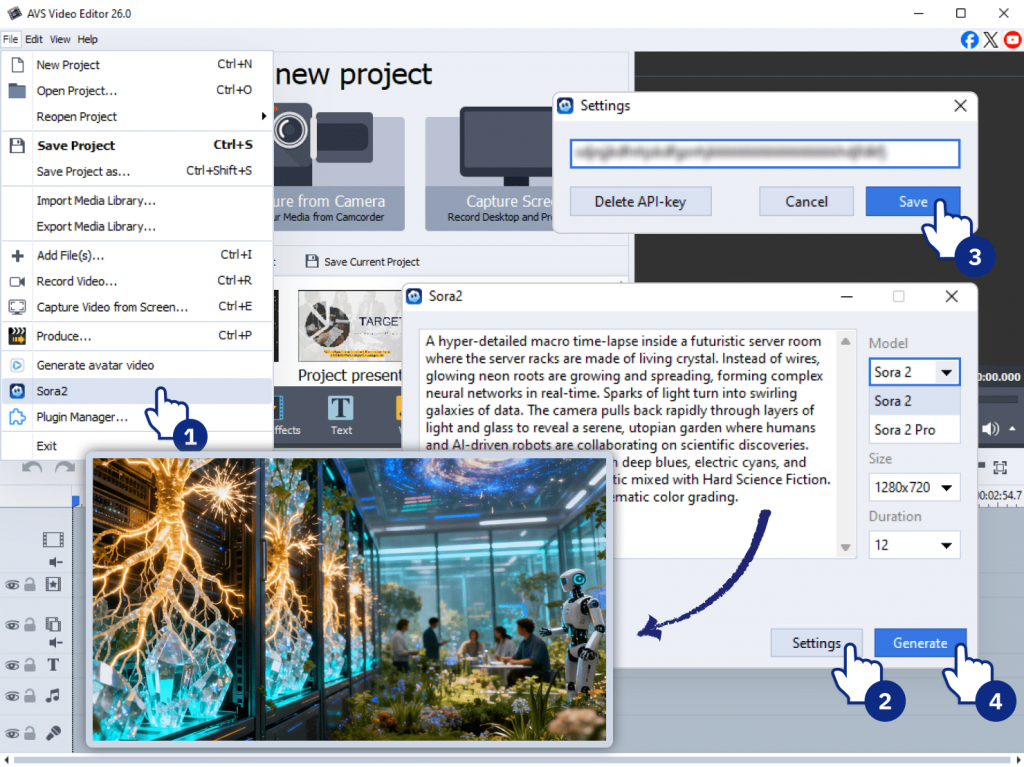The image size is (1024, 767).
Task: Toggle visibility eye on music track
Action: coord(12,696)
